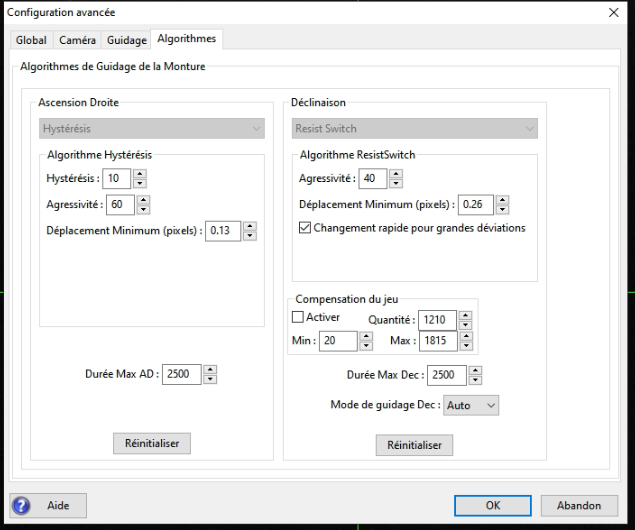Click the RA Agressivité field showing 60
Viewport: 635px width, 530px height.
(x=120, y=204)
